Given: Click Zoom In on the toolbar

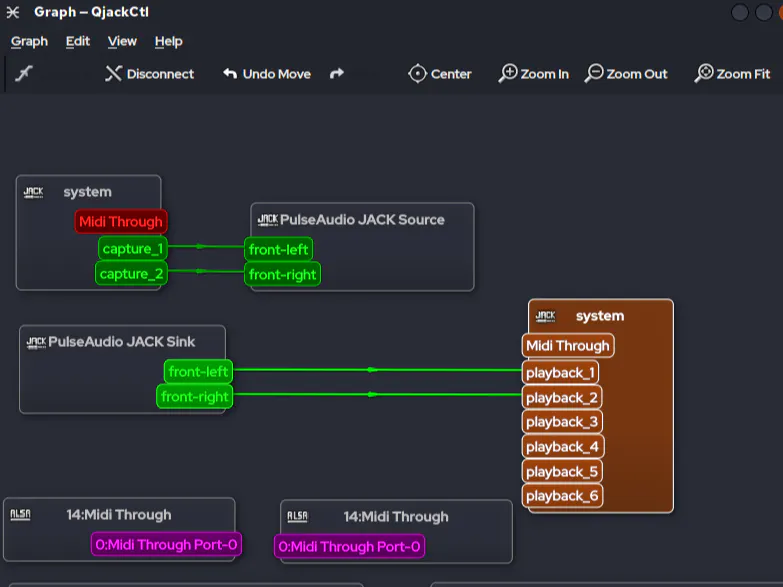Looking at the screenshot, I should [x=534, y=74].
